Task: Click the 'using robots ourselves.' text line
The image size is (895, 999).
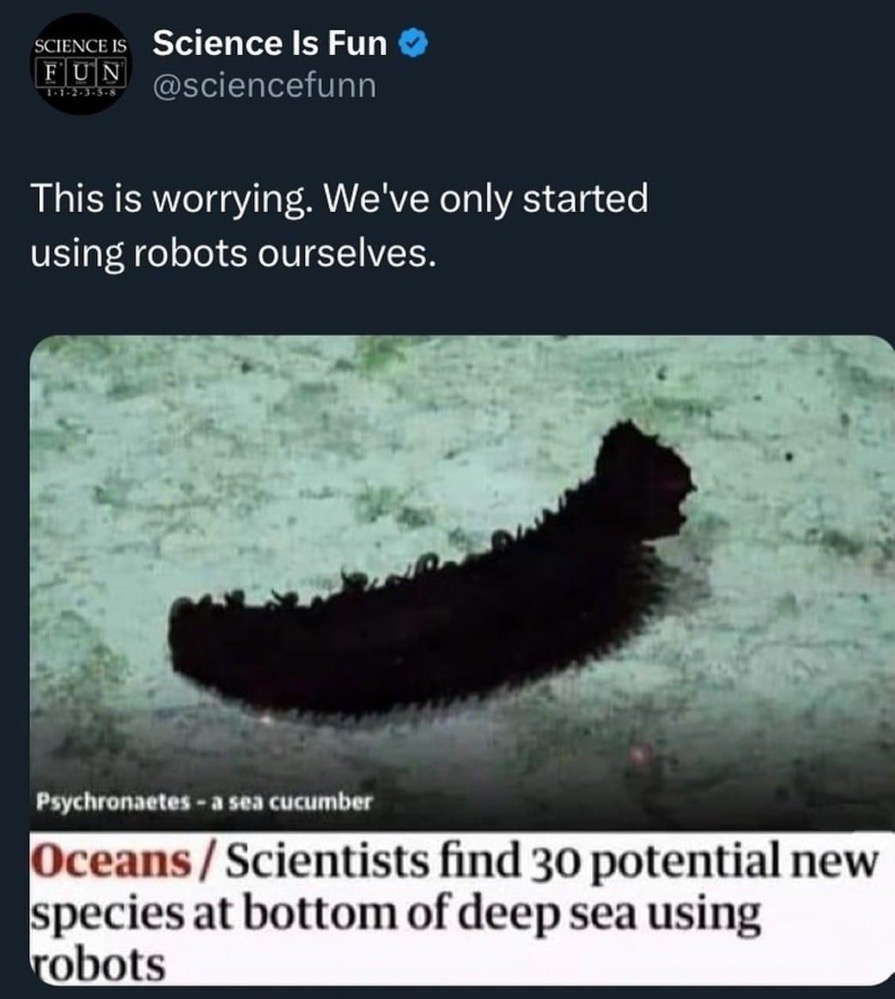Action: click(x=234, y=254)
